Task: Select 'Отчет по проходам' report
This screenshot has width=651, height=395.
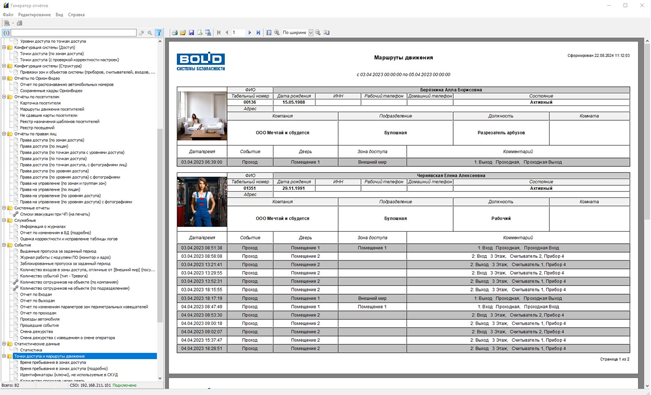Action: click(x=38, y=313)
